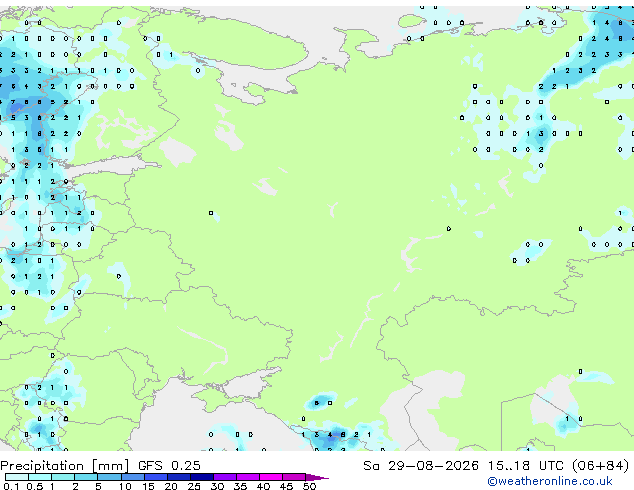Click the legend label '50'

[310, 486]
